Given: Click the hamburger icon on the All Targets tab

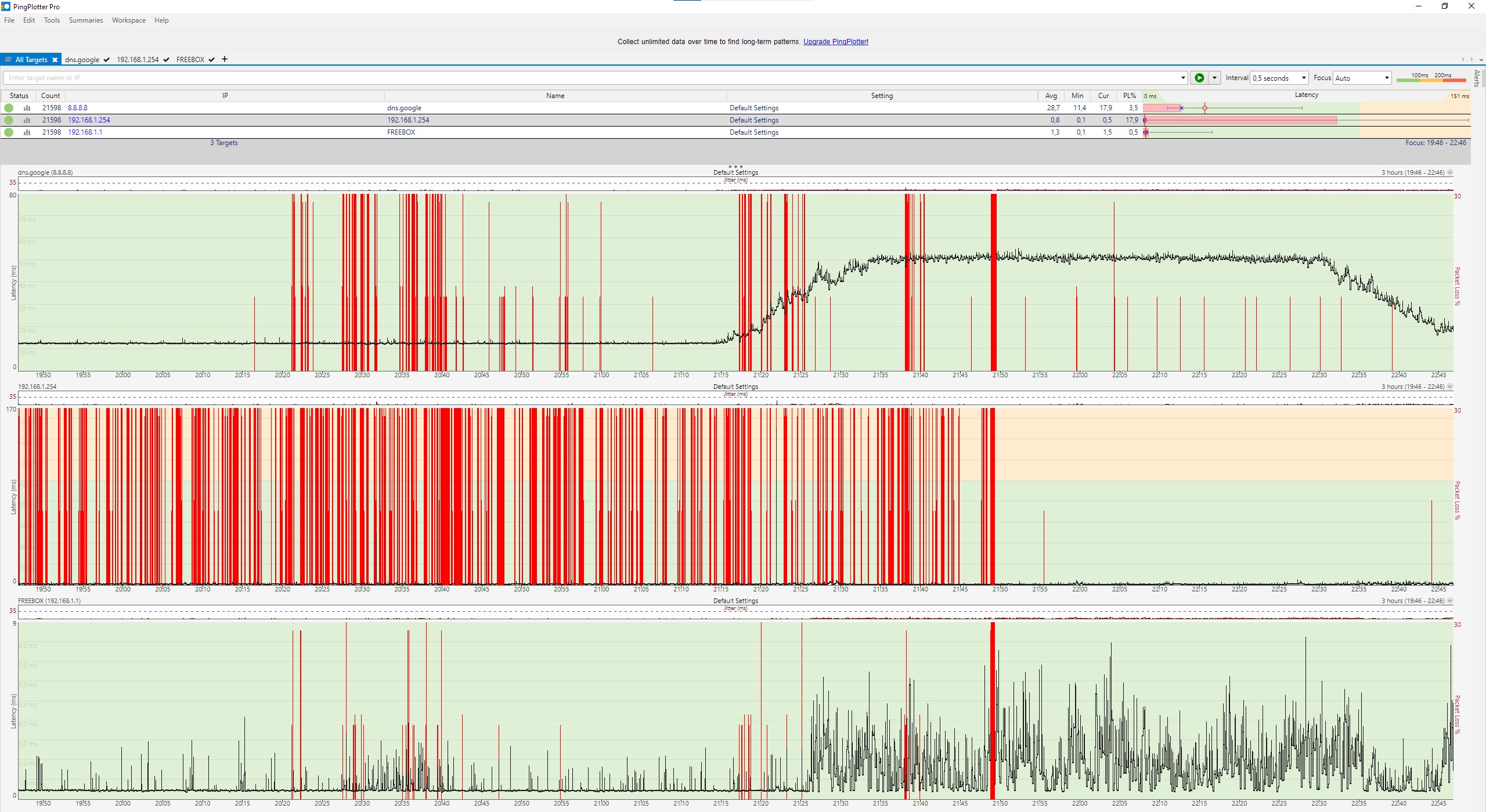Looking at the screenshot, I should pyautogui.click(x=8, y=60).
